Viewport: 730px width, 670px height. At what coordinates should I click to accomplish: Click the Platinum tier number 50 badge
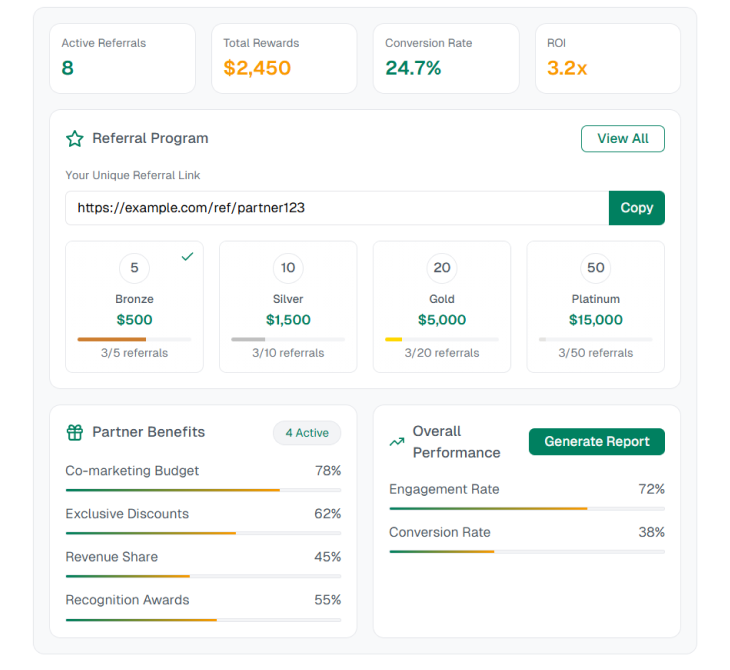596,268
